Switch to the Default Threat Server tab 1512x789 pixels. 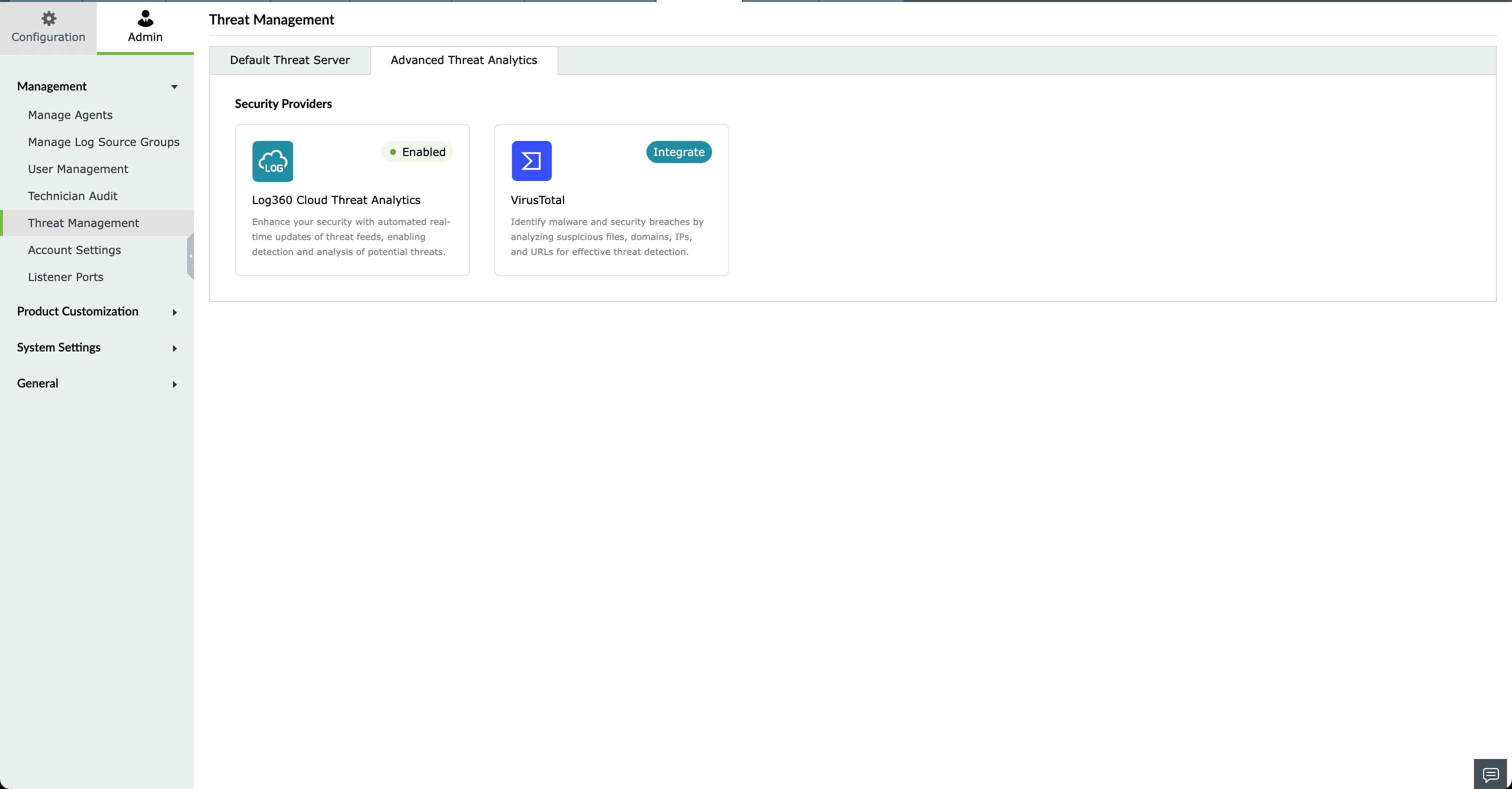tap(289, 60)
